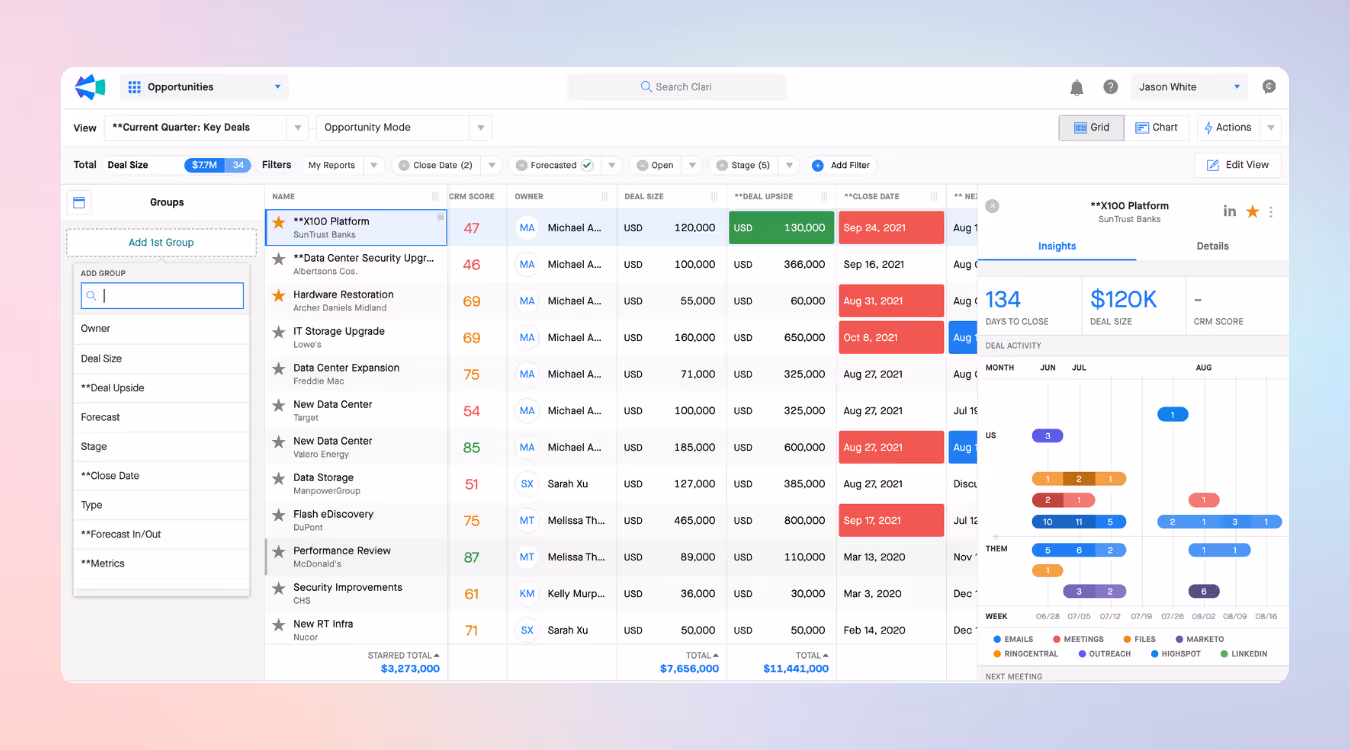Expand the Open filter dropdown arrow

[x=692, y=165]
